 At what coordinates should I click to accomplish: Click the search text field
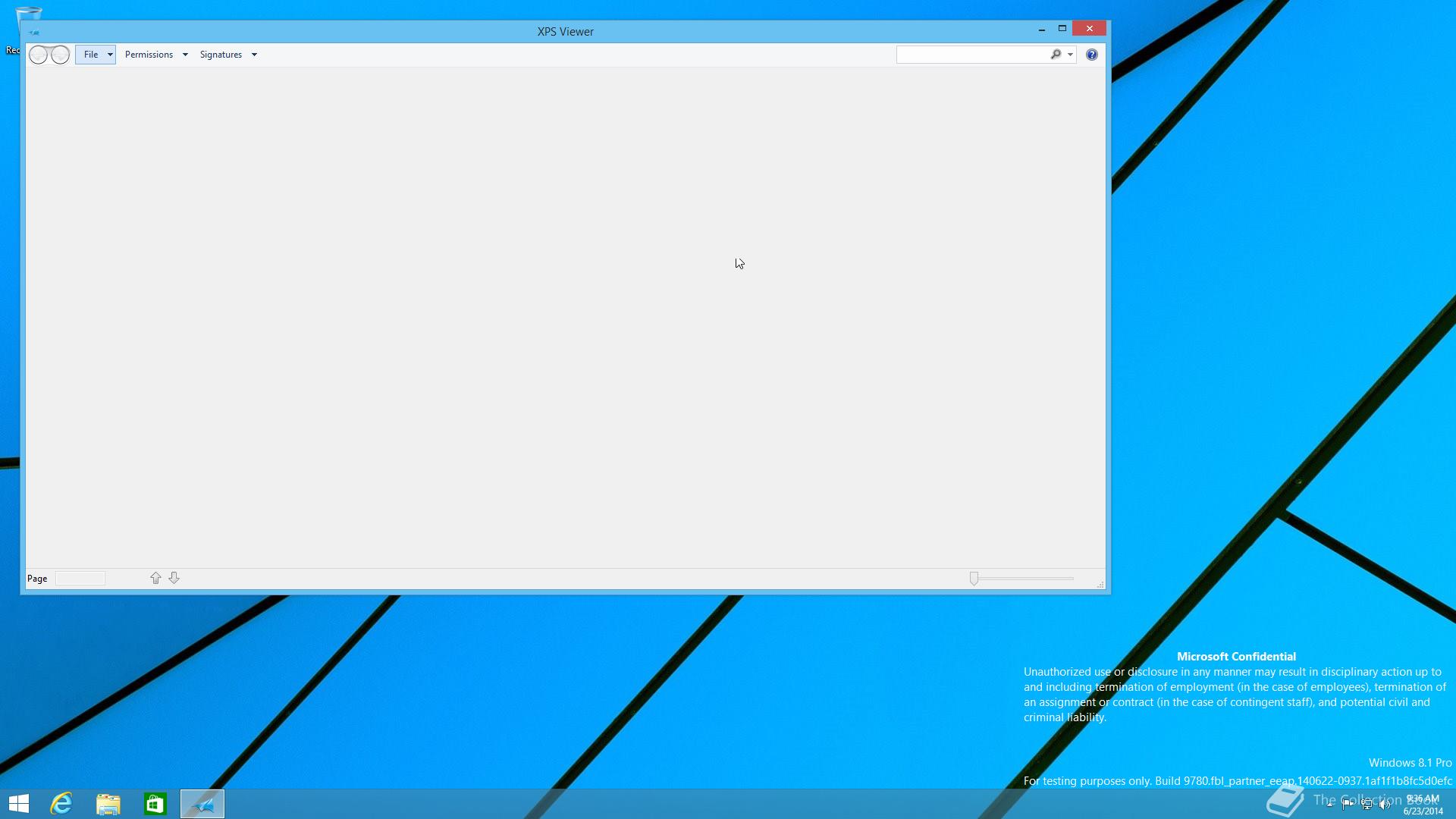point(971,55)
